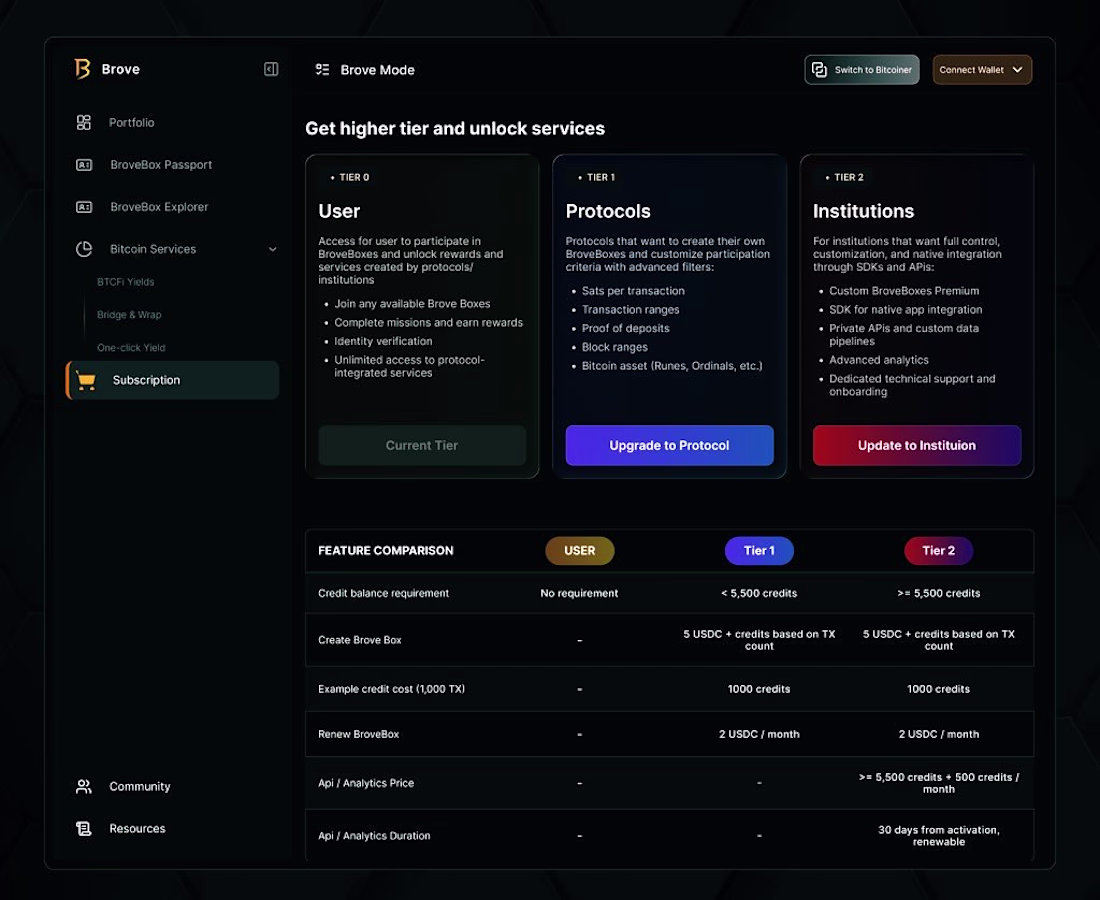Click Upgrade to Protocol button

click(669, 445)
